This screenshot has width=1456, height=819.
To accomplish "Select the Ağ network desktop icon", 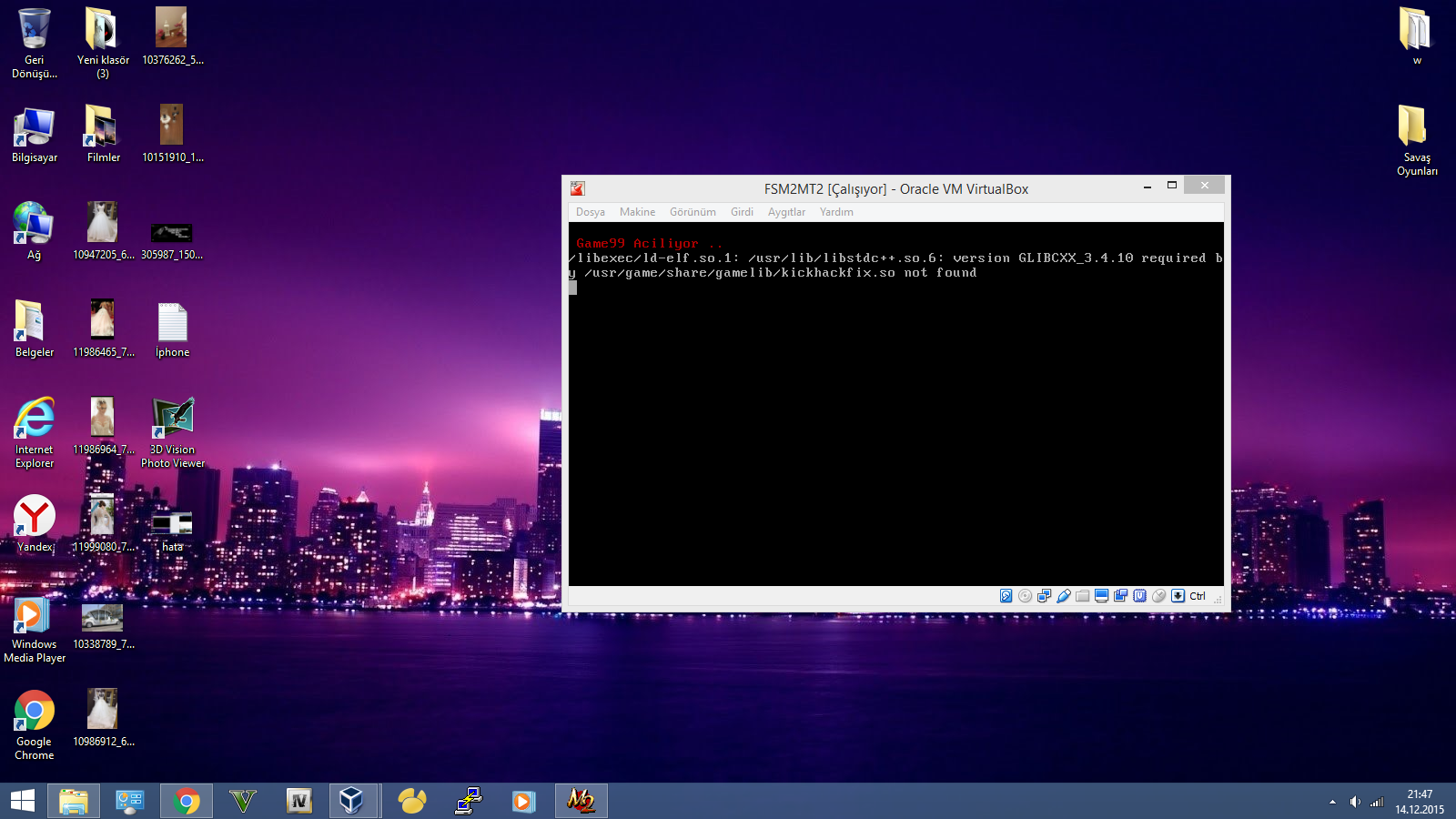I will tap(34, 232).
